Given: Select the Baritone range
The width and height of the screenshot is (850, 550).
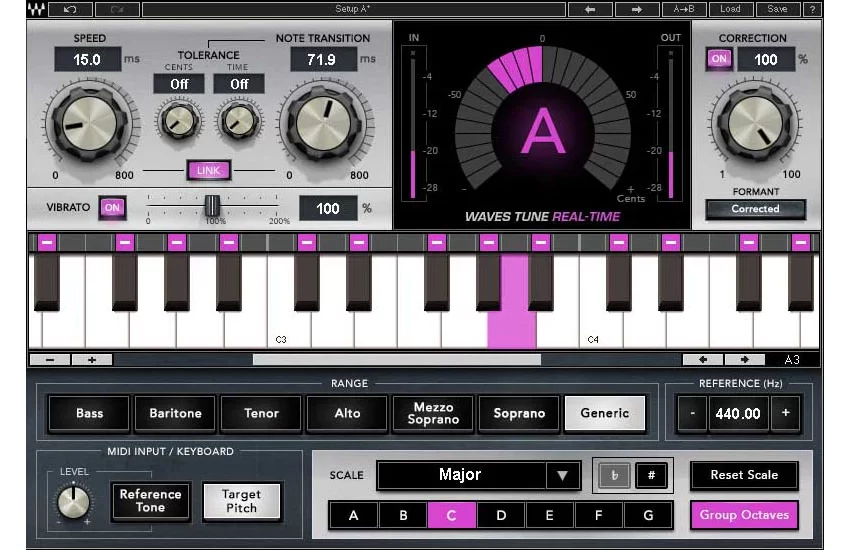Looking at the screenshot, I should coord(176,413).
